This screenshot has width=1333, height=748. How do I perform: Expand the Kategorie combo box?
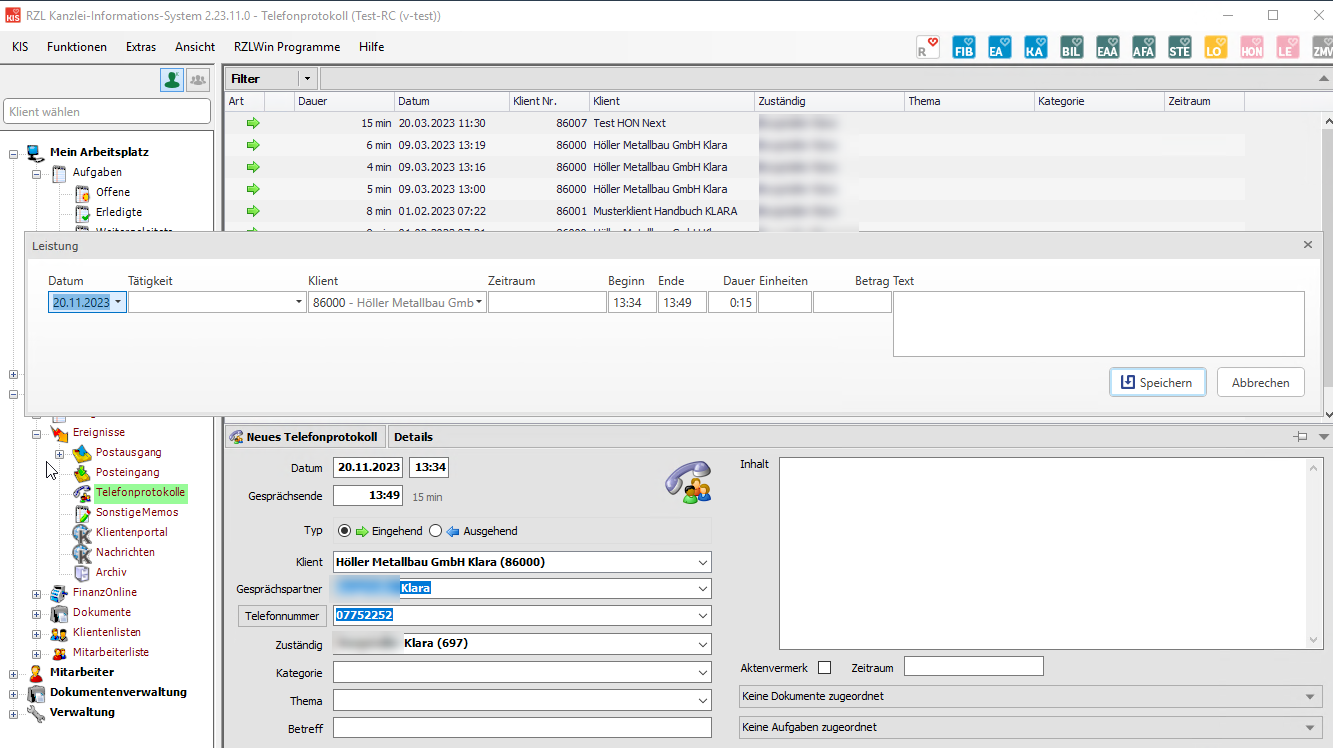703,673
